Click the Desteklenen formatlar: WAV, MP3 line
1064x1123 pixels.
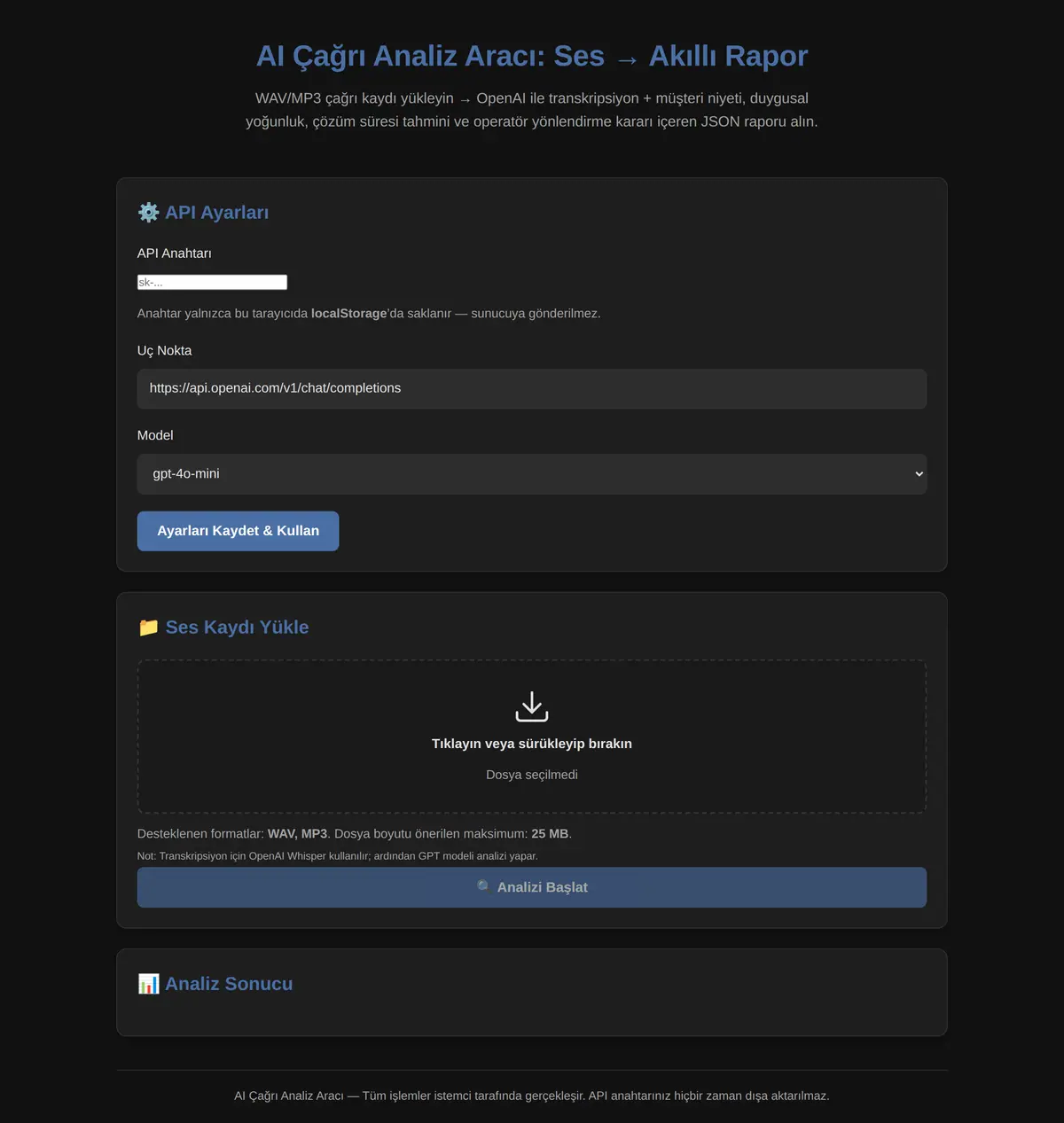[x=355, y=834]
